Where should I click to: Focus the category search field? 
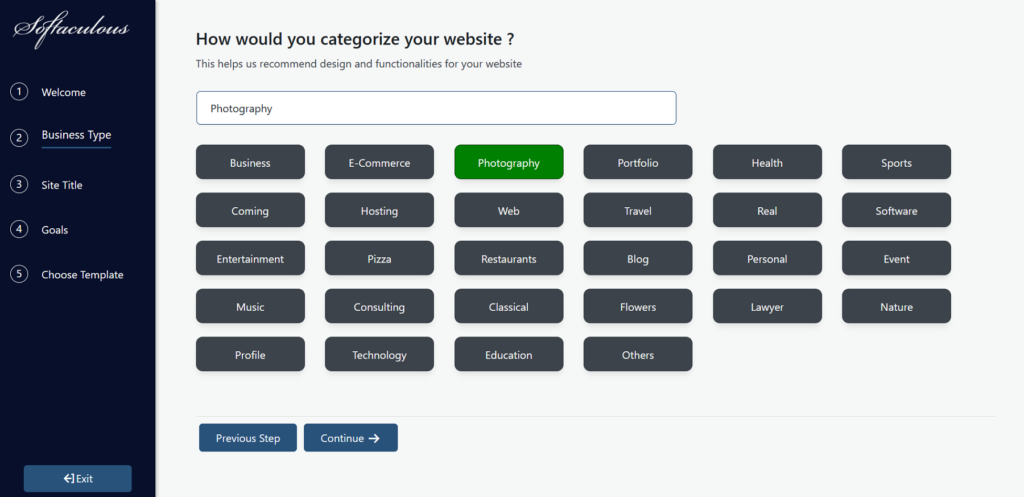(436, 108)
